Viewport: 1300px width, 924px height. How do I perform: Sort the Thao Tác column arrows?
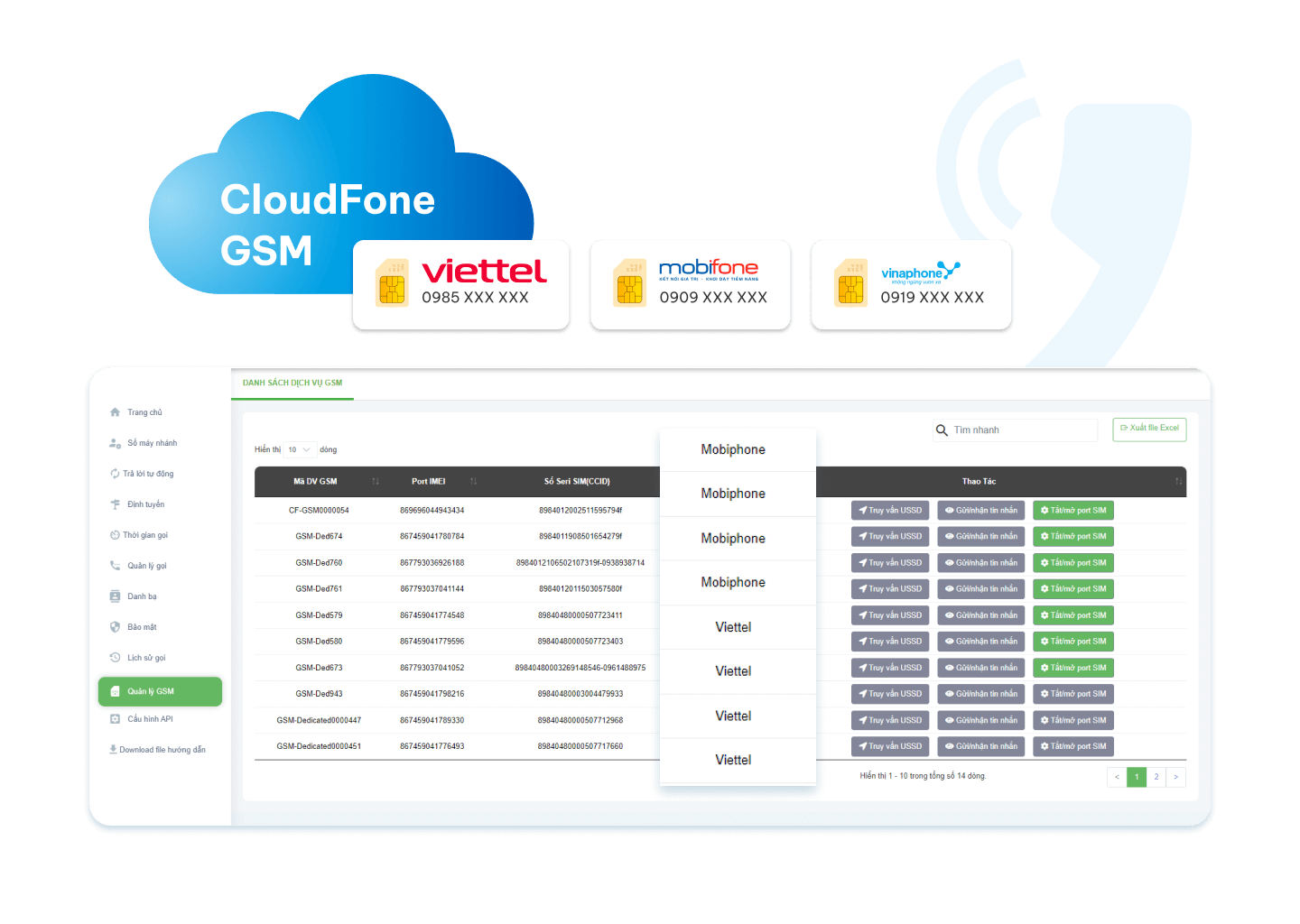tap(1178, 482)
